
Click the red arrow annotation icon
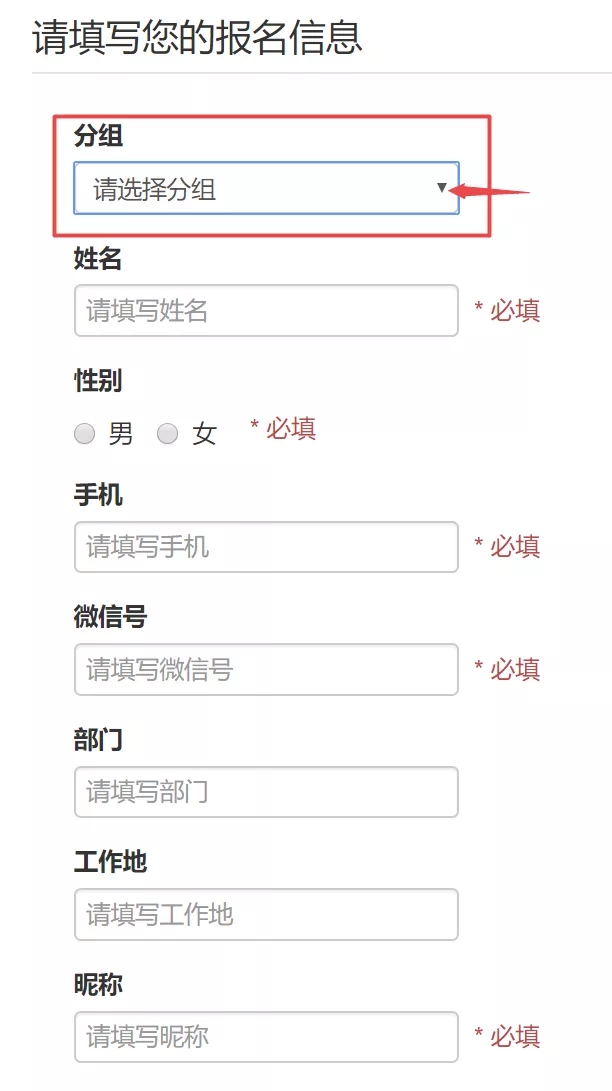coord(490,190)
